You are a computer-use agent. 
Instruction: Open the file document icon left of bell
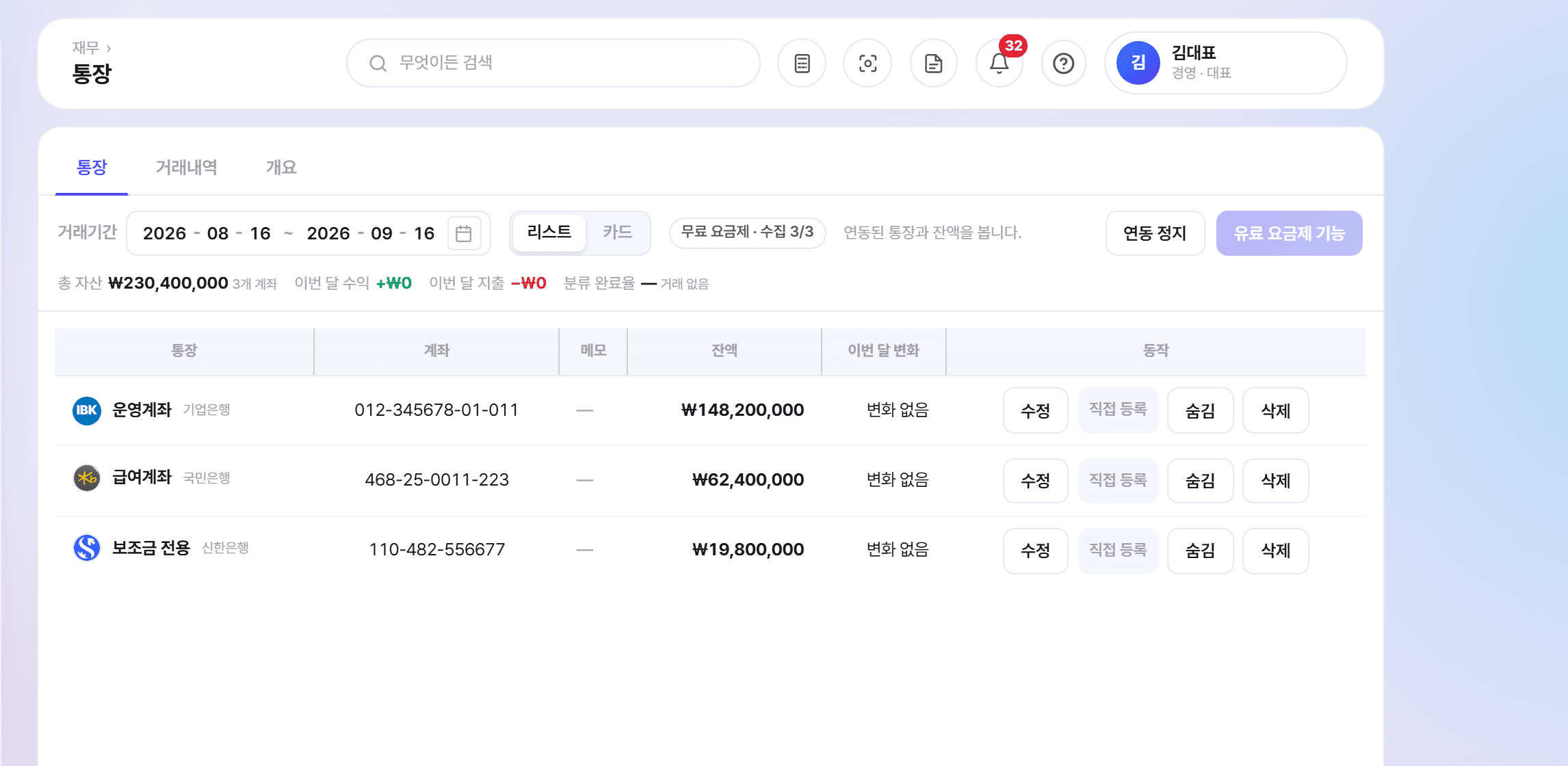pyautogui.click(x=934, y=64)
